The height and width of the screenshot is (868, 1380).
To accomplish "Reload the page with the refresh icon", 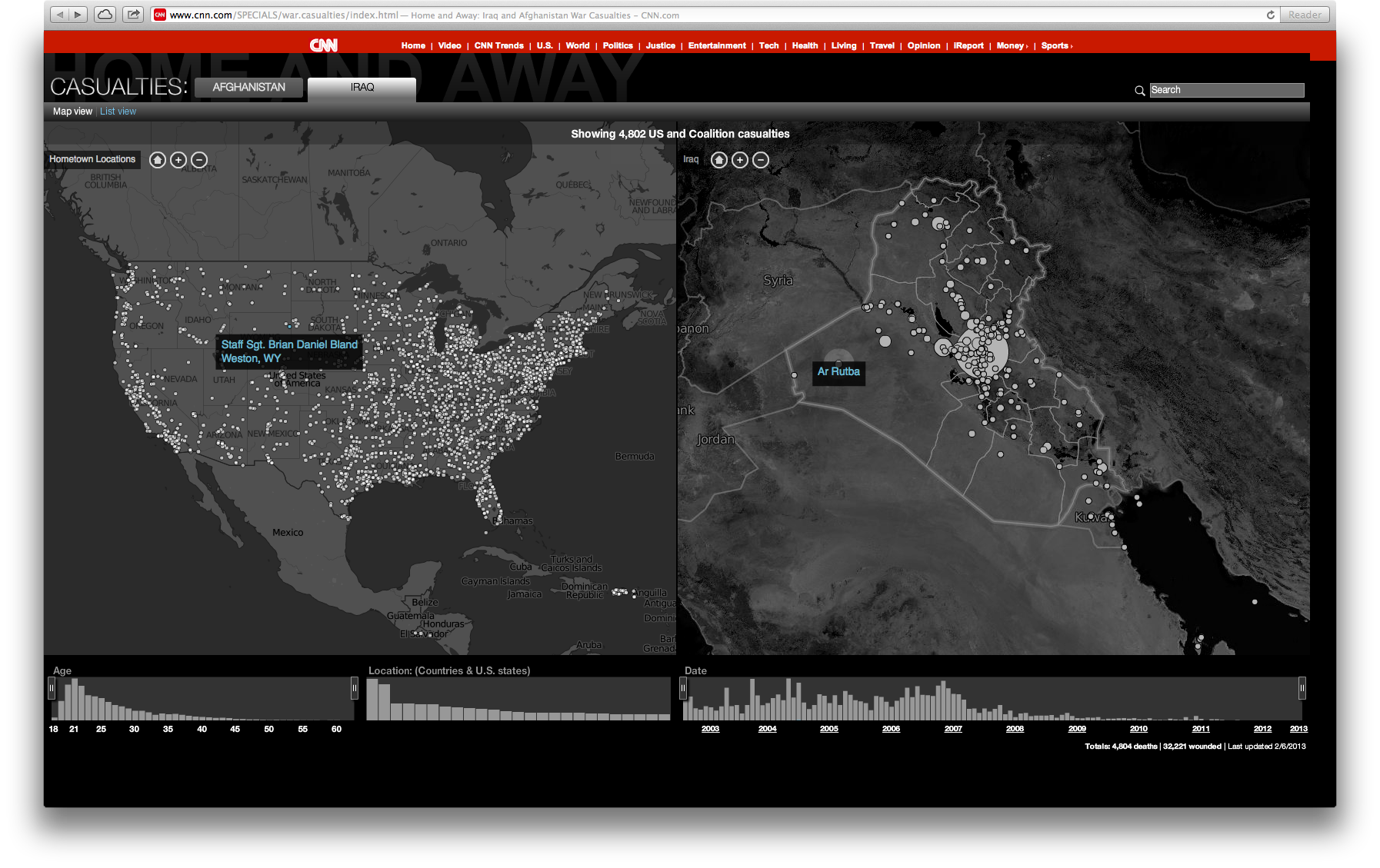I will [x=1270, y=15].
